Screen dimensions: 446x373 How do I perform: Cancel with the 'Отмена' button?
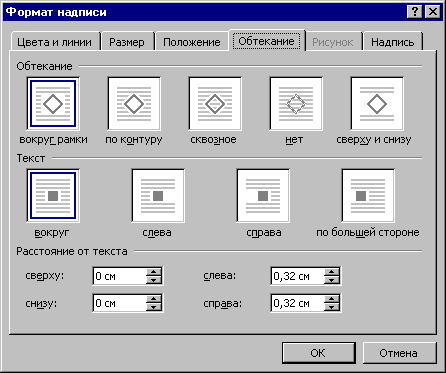399,353
